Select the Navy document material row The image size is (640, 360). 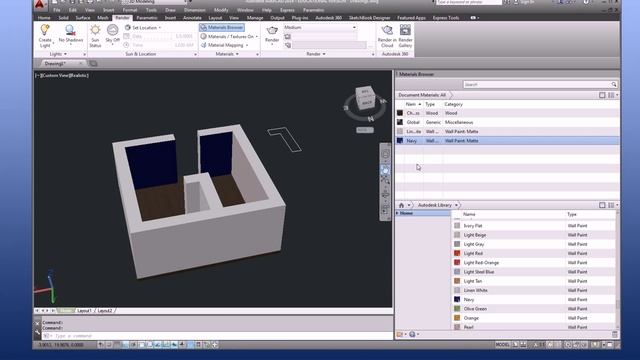[507, 140]
